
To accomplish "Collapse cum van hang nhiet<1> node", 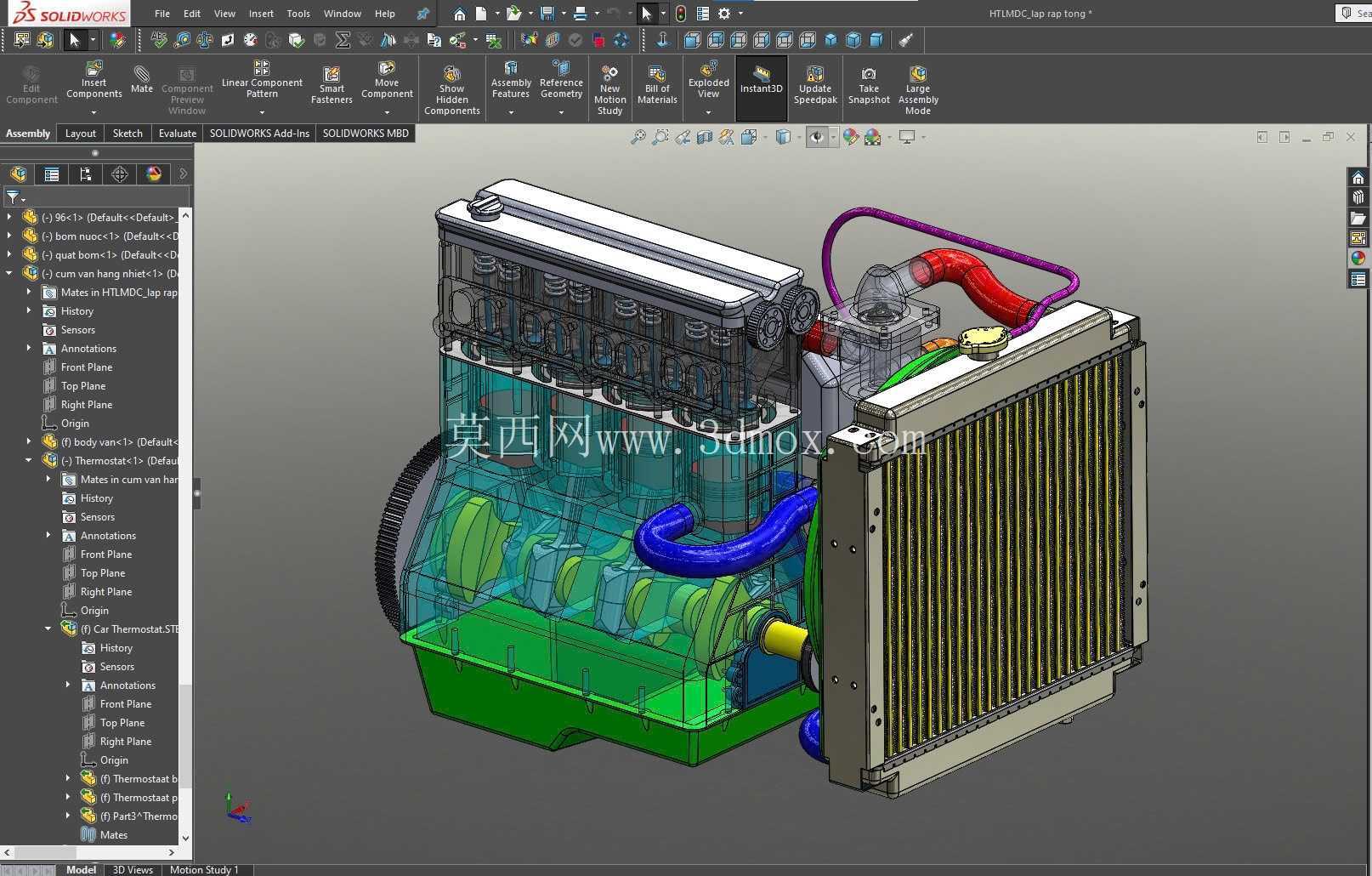I will pos(9,273).
